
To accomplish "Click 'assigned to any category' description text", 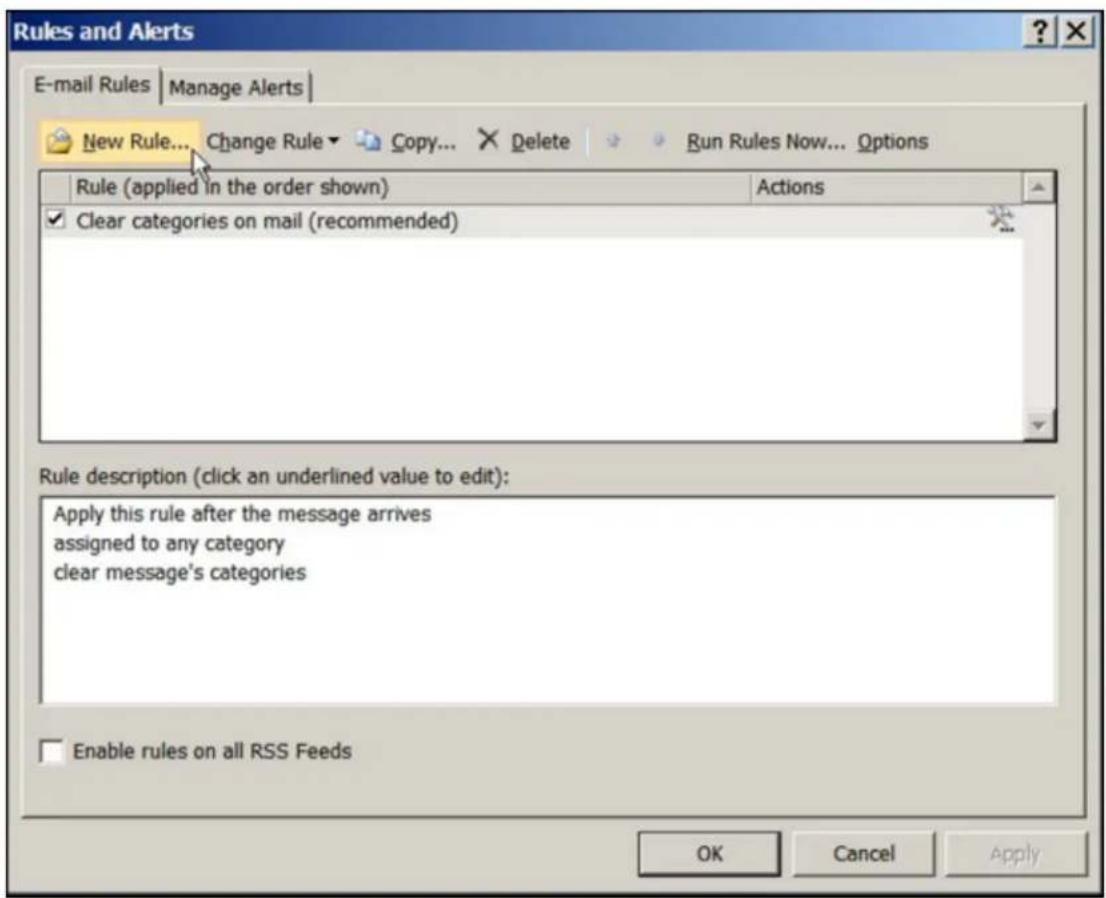I will [169, 543].
